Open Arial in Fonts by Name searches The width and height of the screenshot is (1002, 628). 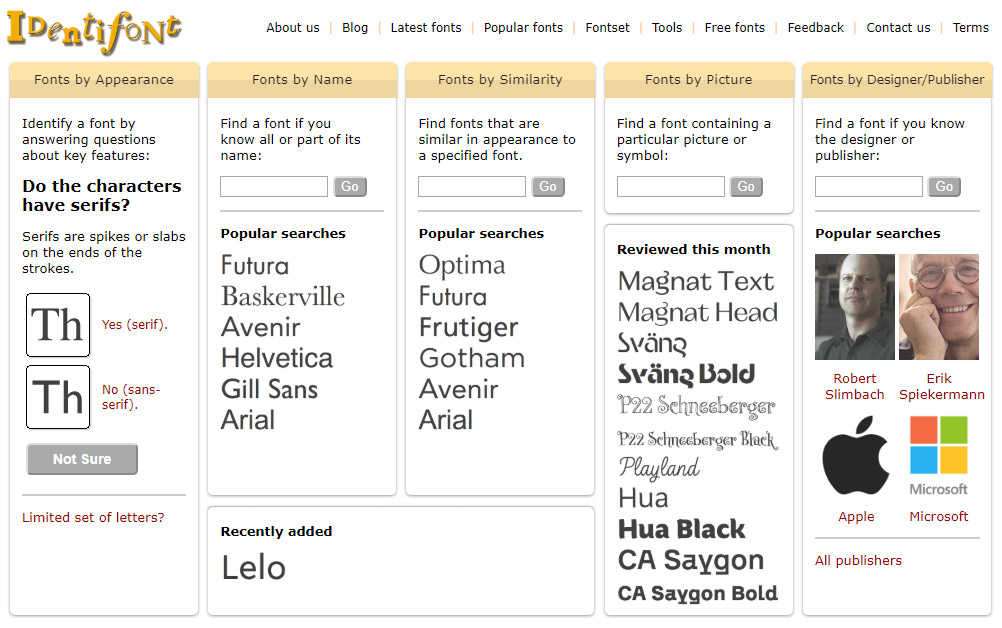248,420
